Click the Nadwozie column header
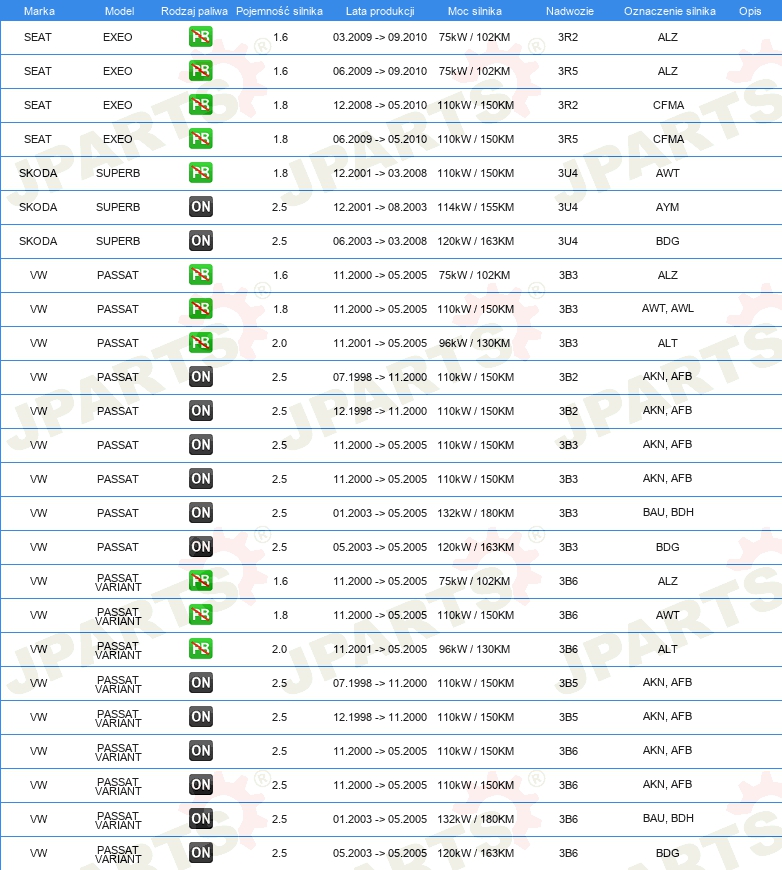The height and width of the screenshot is (870, 782). click(569, 11)
